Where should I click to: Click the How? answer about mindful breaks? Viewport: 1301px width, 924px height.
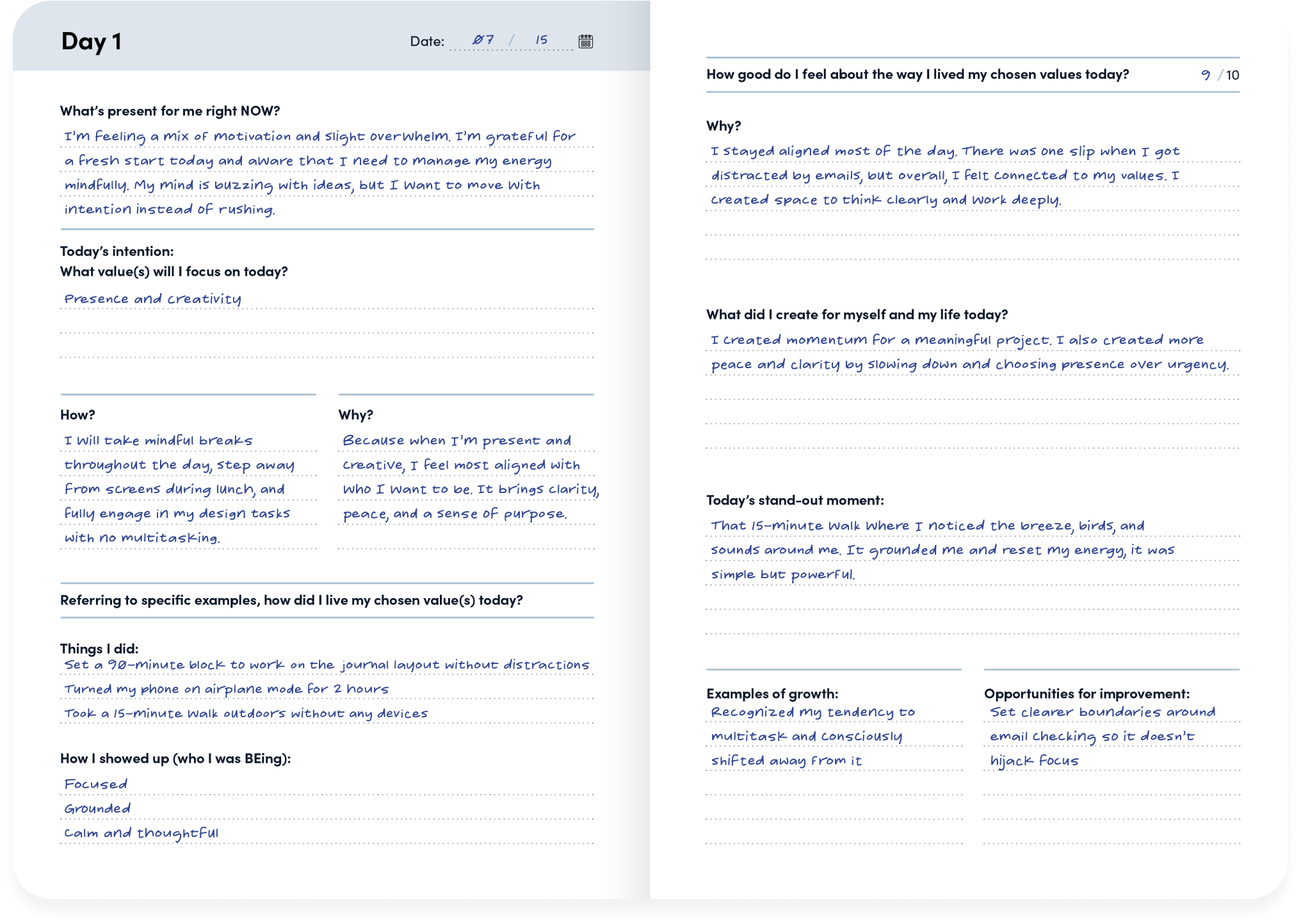click(x=179, y=489)
